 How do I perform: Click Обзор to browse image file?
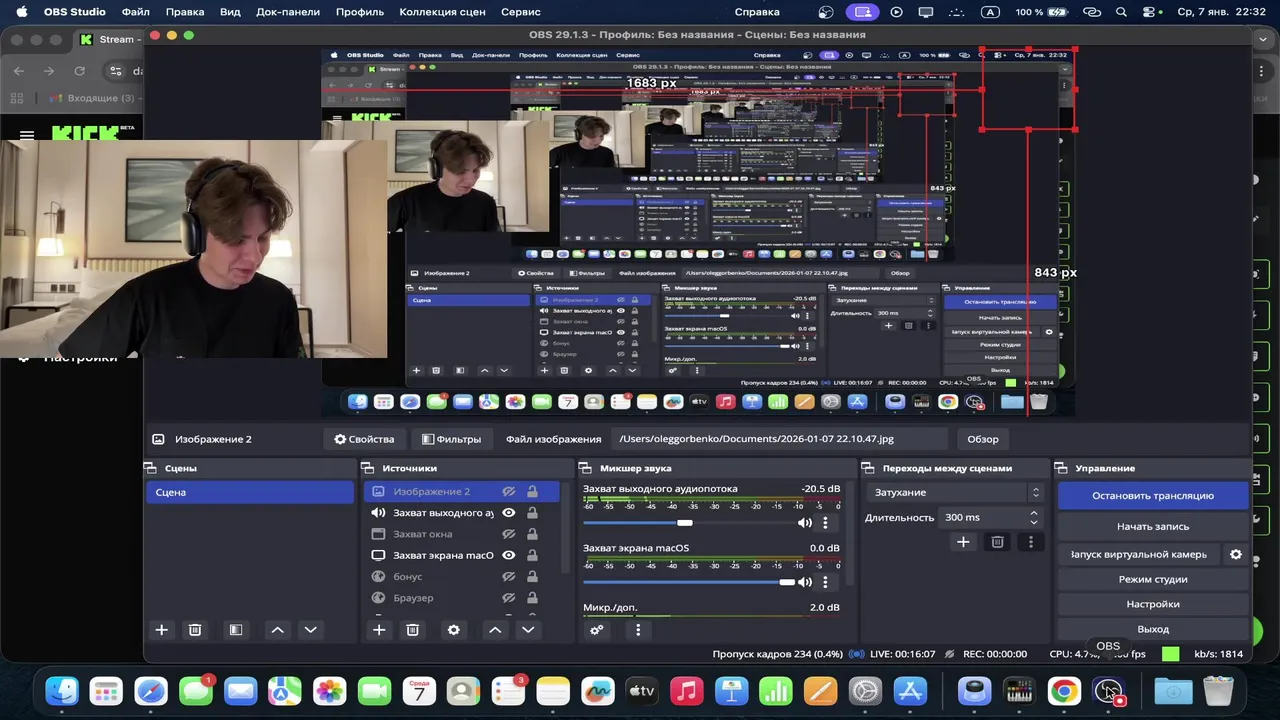[x=983, y=439]
